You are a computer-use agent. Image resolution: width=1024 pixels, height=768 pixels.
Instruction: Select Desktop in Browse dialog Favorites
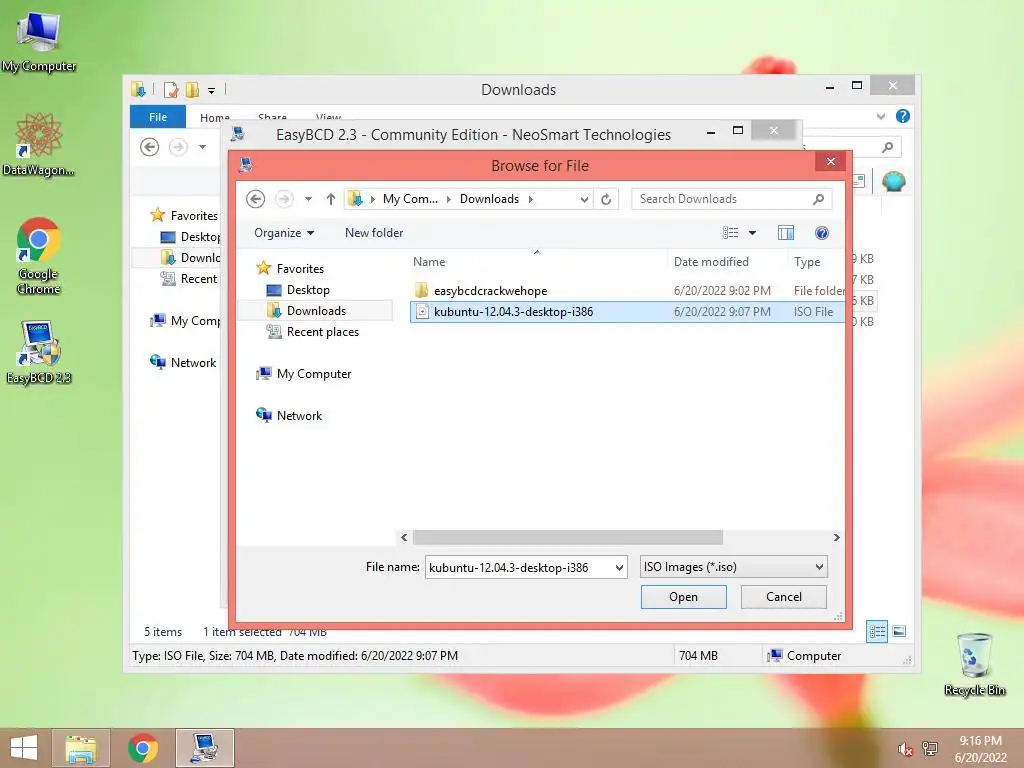pos(308,290)
